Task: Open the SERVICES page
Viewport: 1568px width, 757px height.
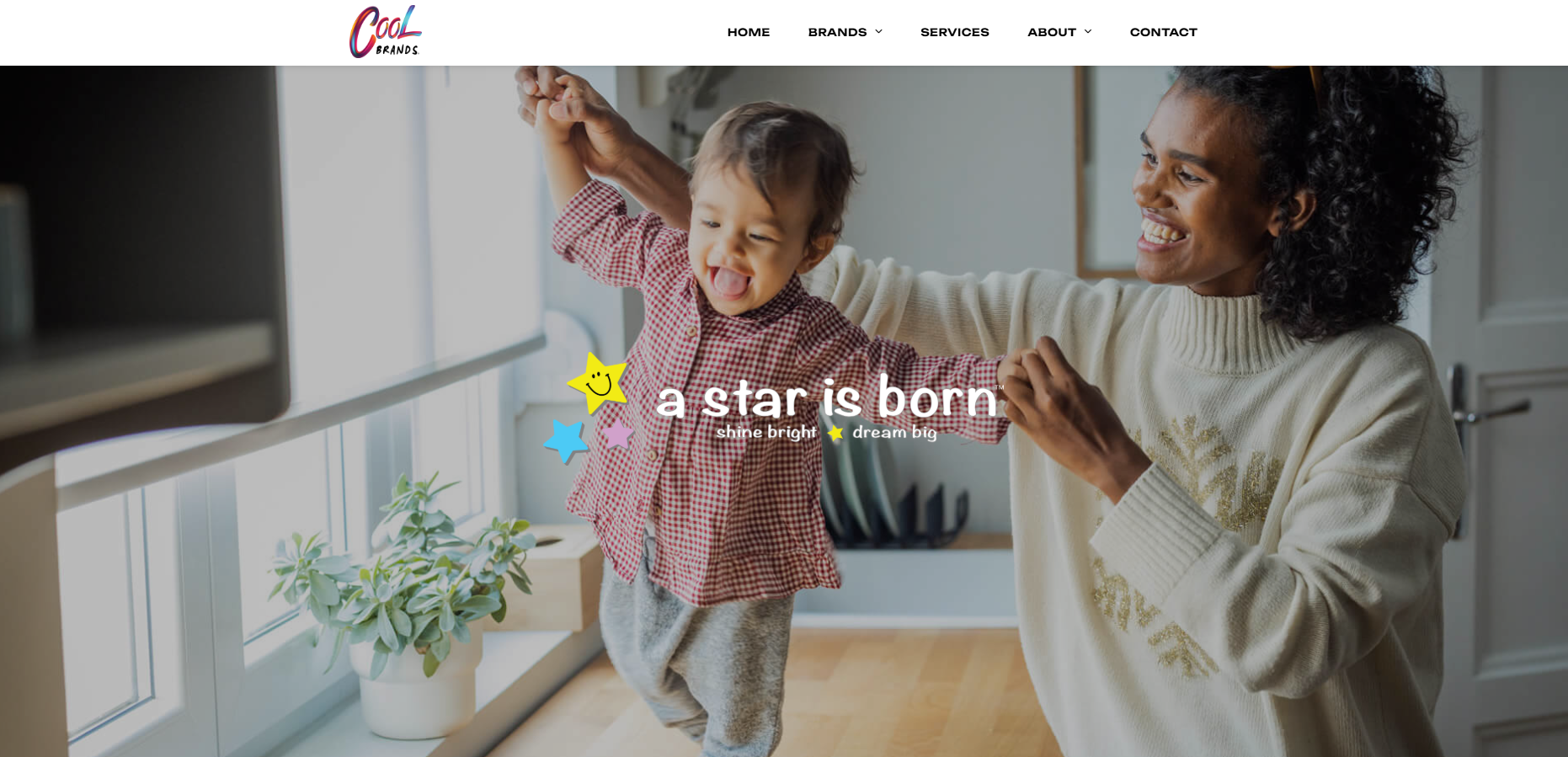Action: coord(955,32)
